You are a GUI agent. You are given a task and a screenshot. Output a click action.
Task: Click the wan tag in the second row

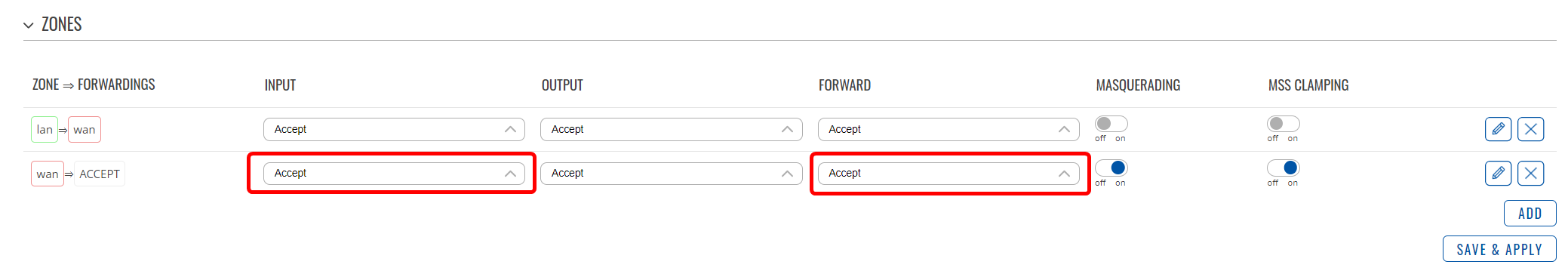click(x=48, y=174)
